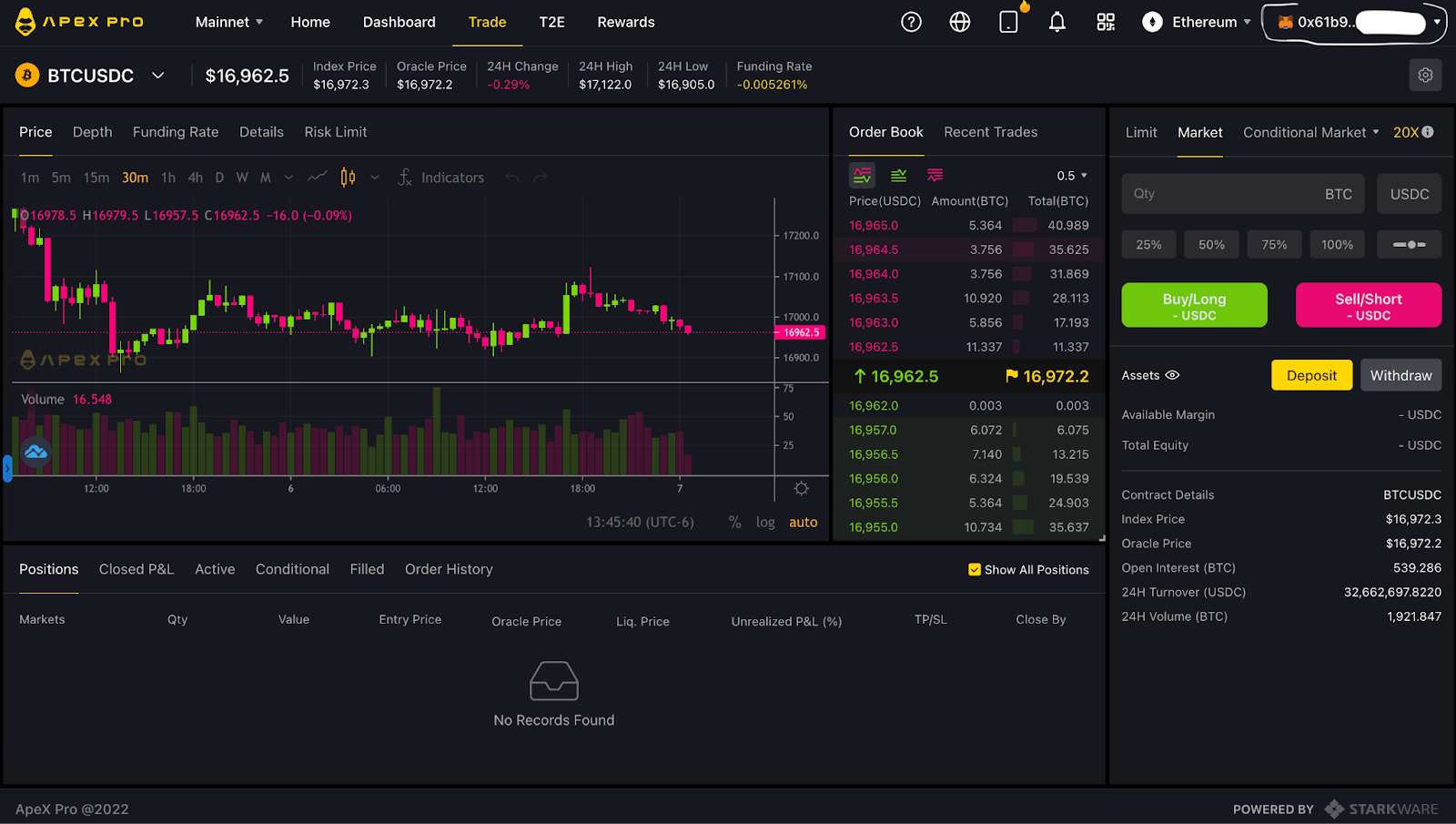The width and height of the screenshot is (1456, 824).
Task: Click the Withdraw button
Action: pyautogui.click(x=1400, y=375)
